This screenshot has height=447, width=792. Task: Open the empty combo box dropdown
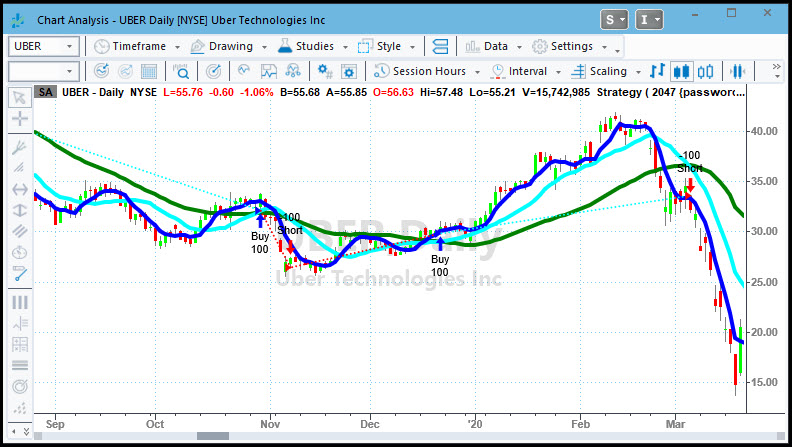pos(69,71)
